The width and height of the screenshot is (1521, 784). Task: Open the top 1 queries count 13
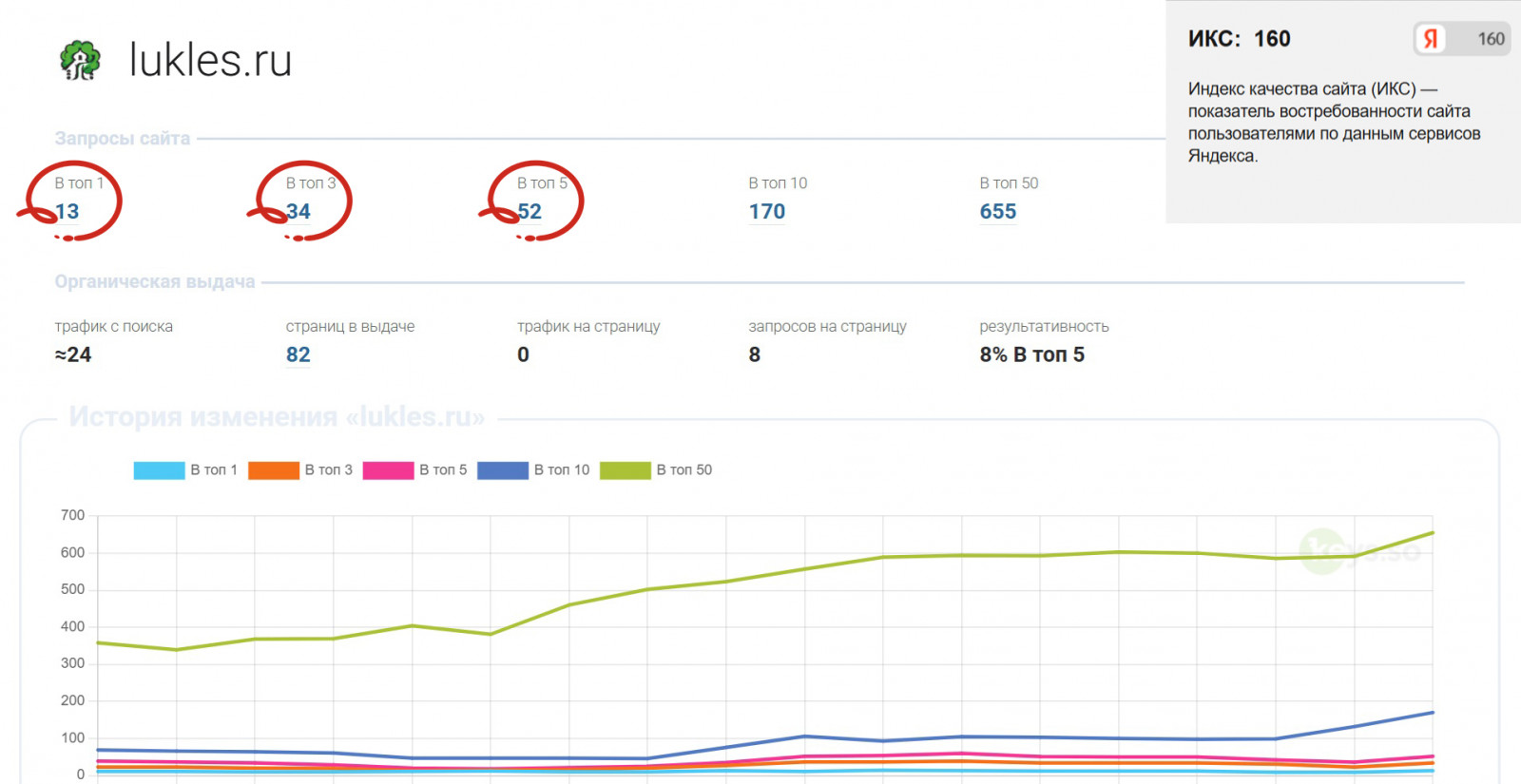point(67,211)
